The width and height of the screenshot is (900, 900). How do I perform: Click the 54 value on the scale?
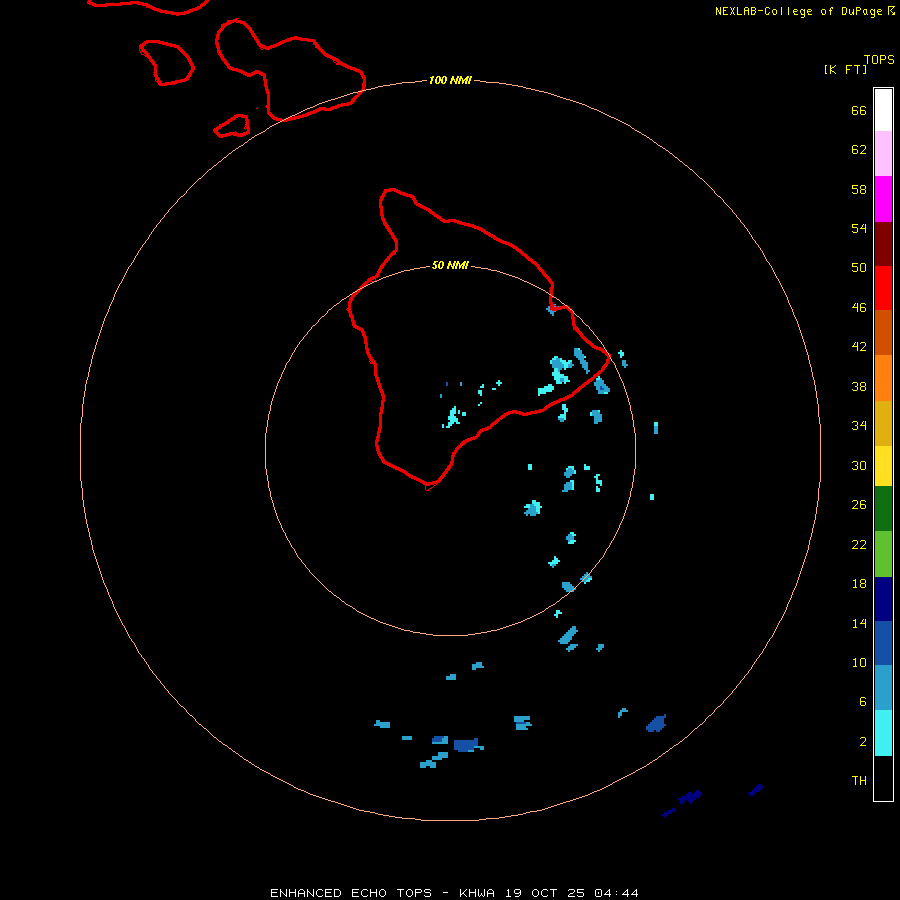click(x=859, y=228)
